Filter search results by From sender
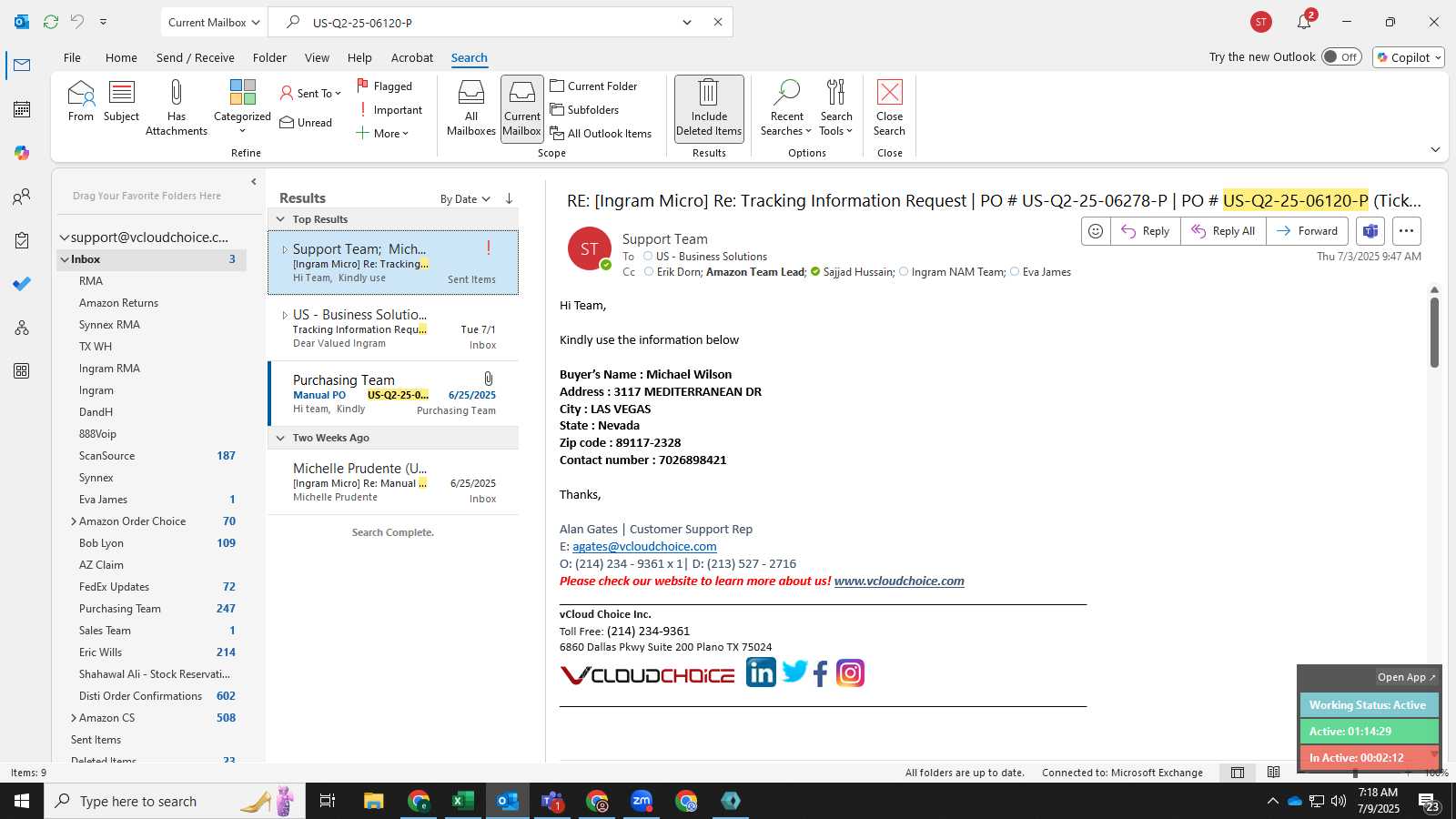Viewport: 1456px width, 819px height. point(80,101)
